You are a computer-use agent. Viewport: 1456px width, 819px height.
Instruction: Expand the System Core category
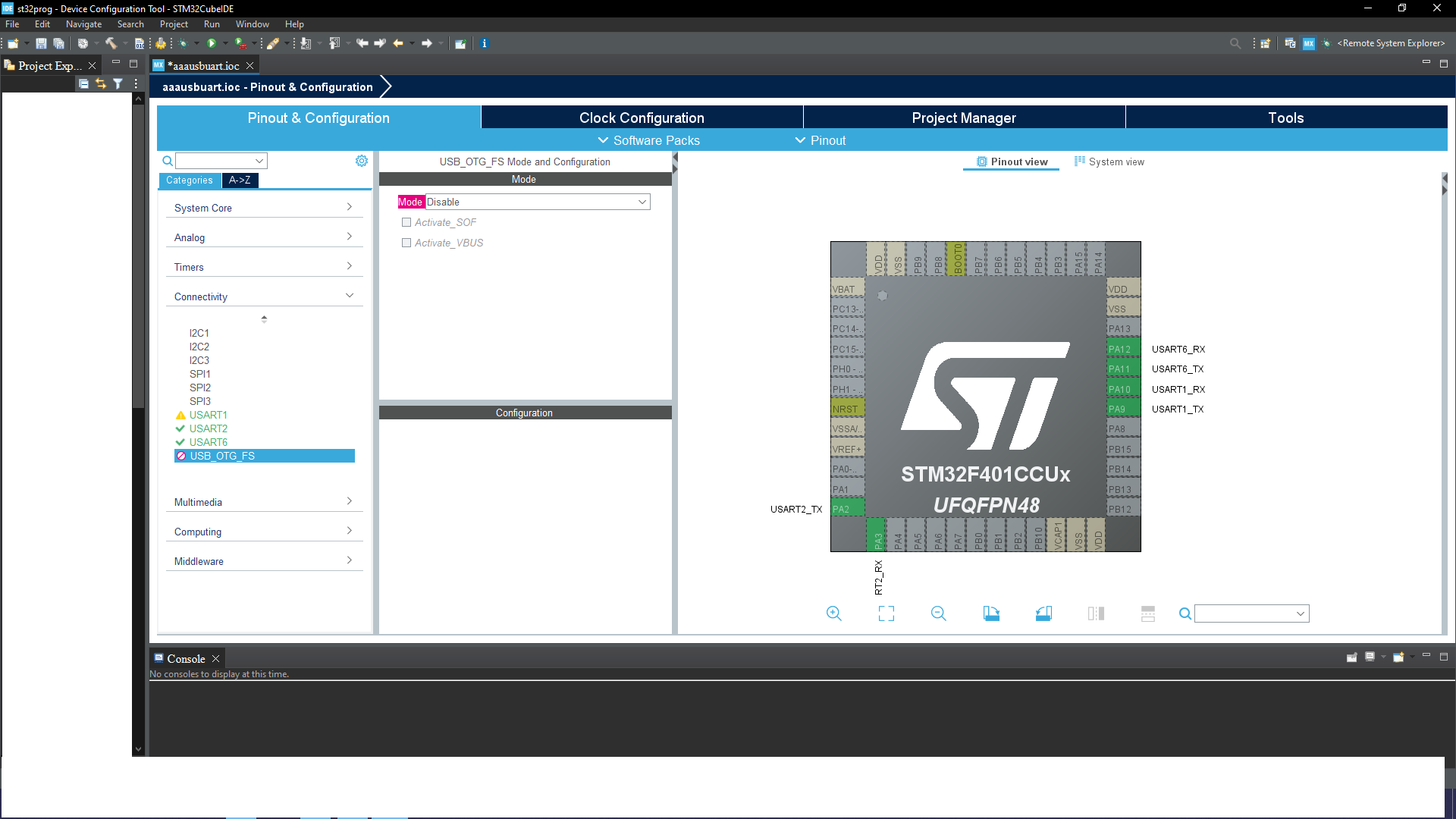point(264,208)
